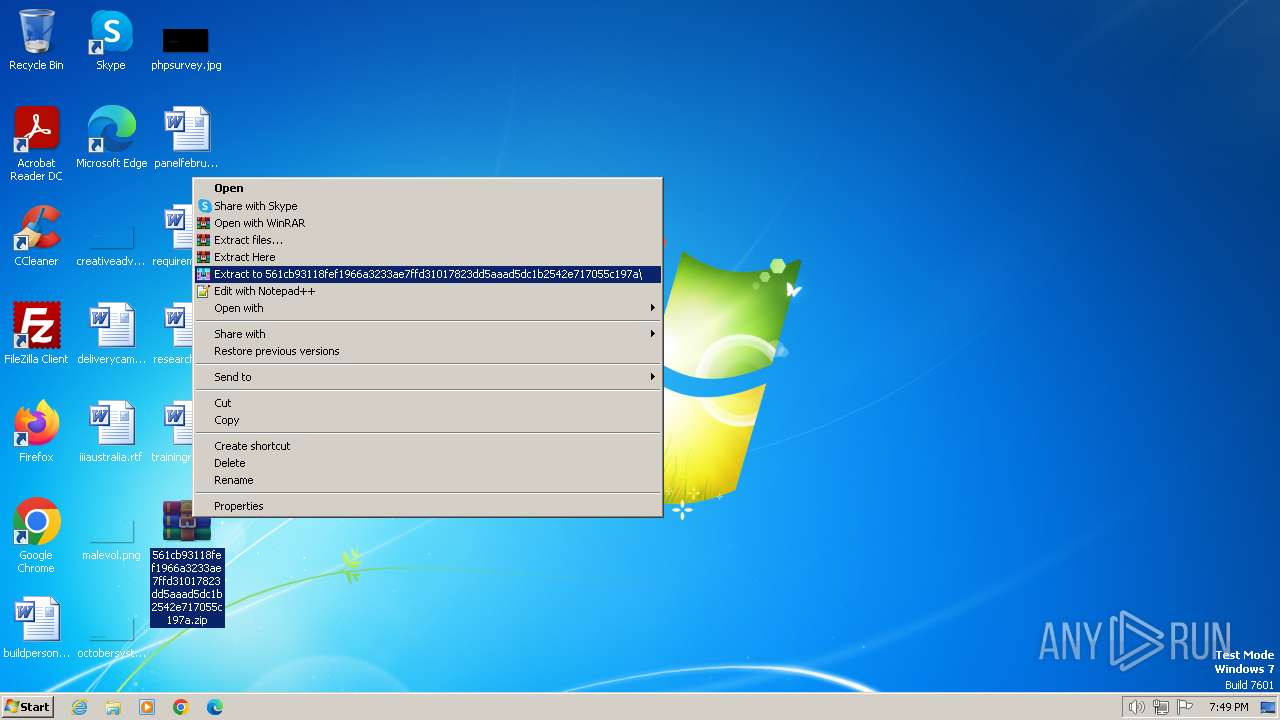Select the deliverycam... Word document

coord(111,334)
